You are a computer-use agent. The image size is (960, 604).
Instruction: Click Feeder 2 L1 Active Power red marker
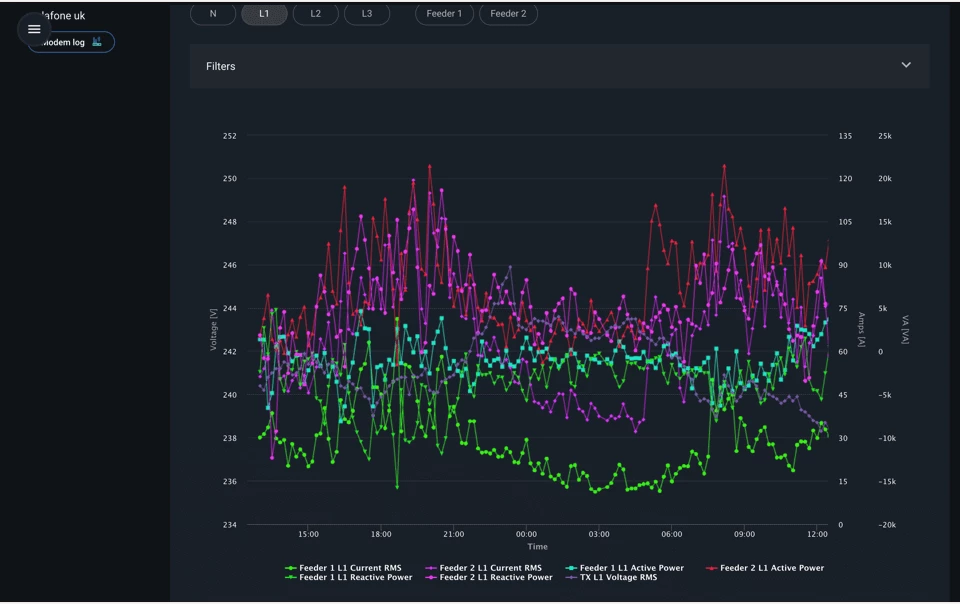point(712,568)
